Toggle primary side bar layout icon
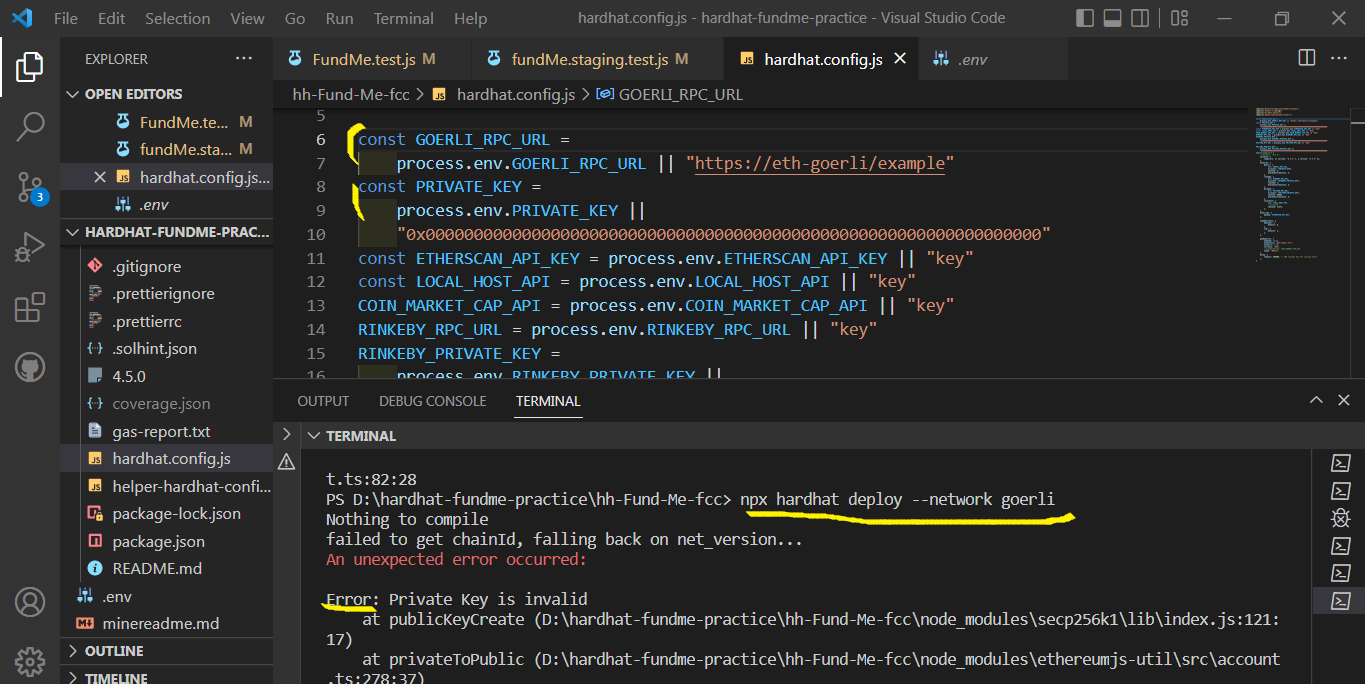The image size is (1365, 684). point(1085,18)
